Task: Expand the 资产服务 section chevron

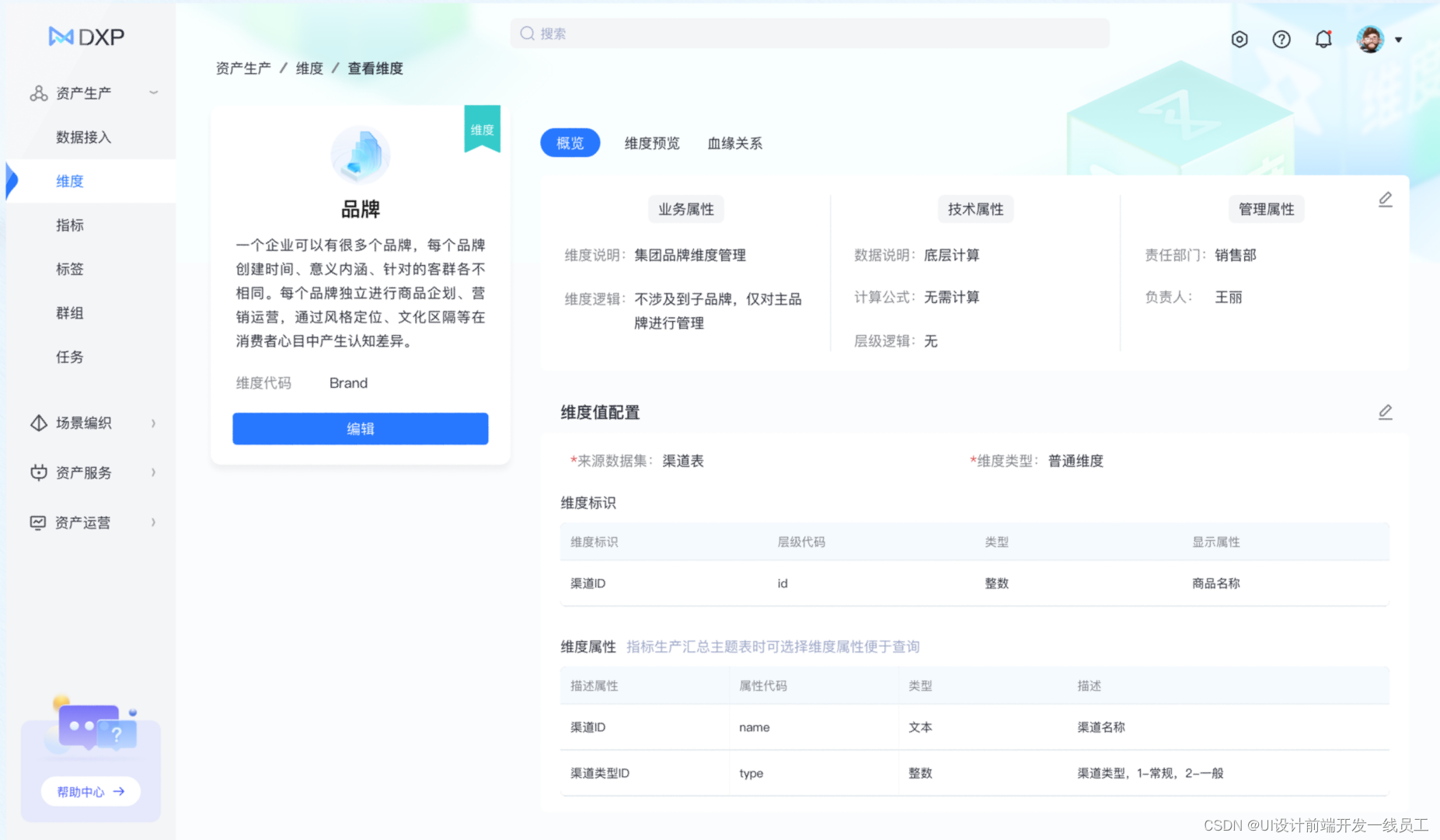Action: (x=153, y=472)
